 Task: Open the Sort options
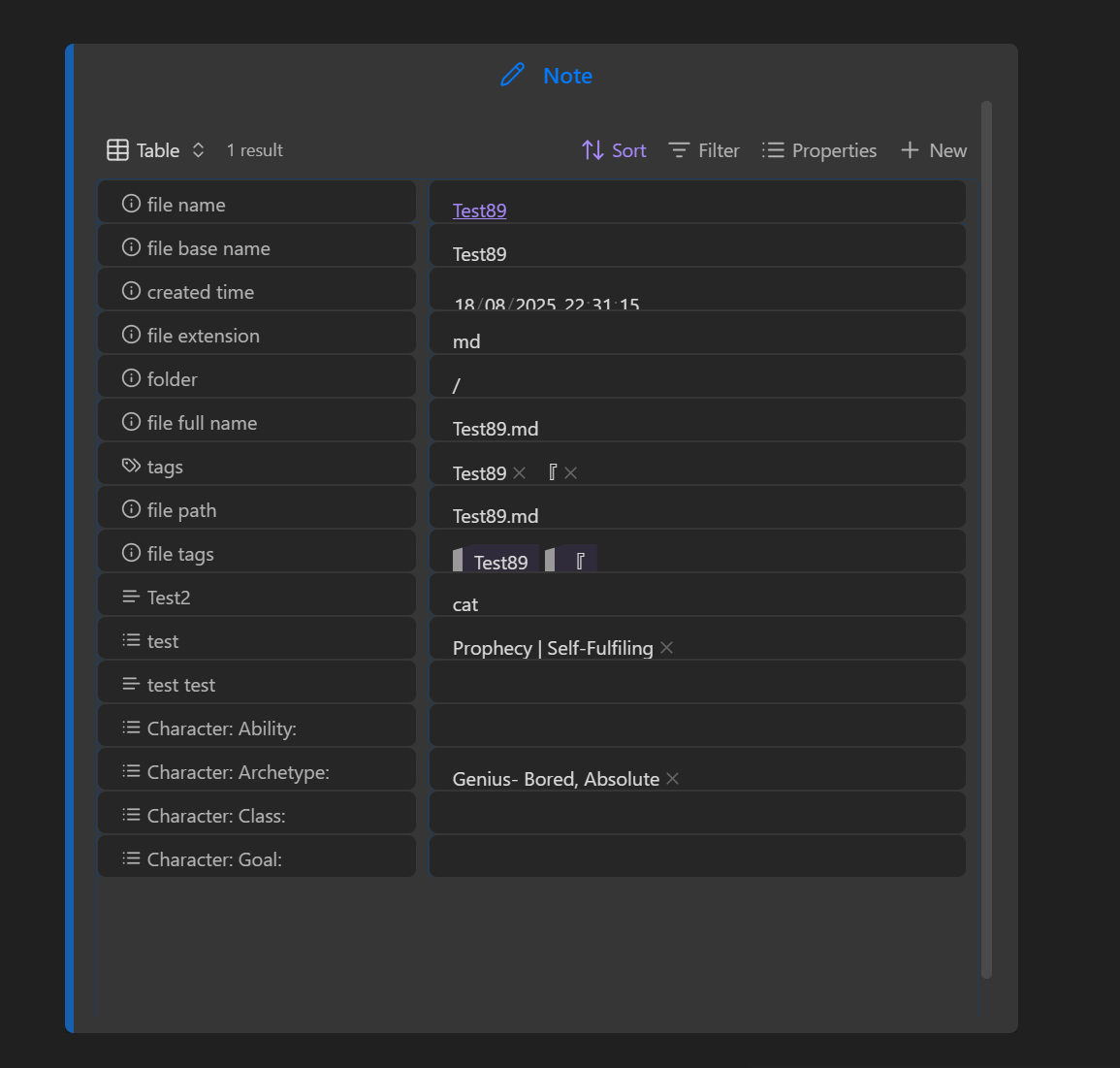pyautogui.click(x=614, y=150)
